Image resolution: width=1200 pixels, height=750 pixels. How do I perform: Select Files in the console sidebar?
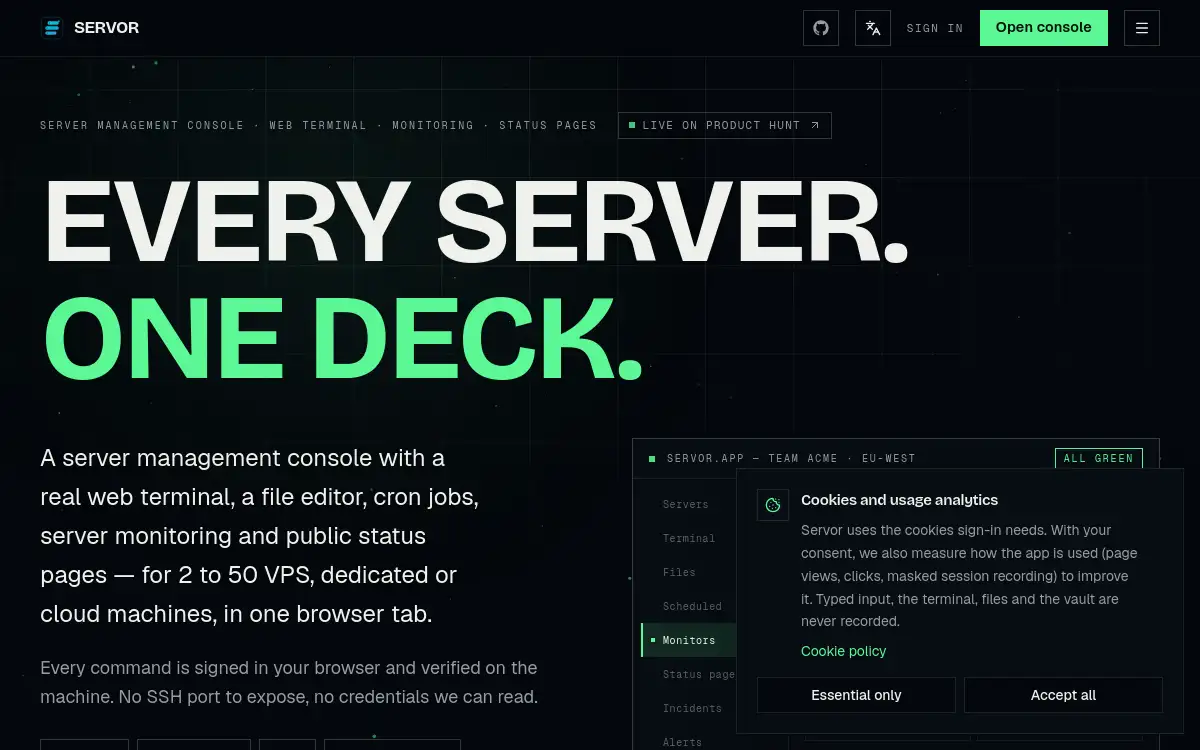pyautogui.click(x=679, y=572)
